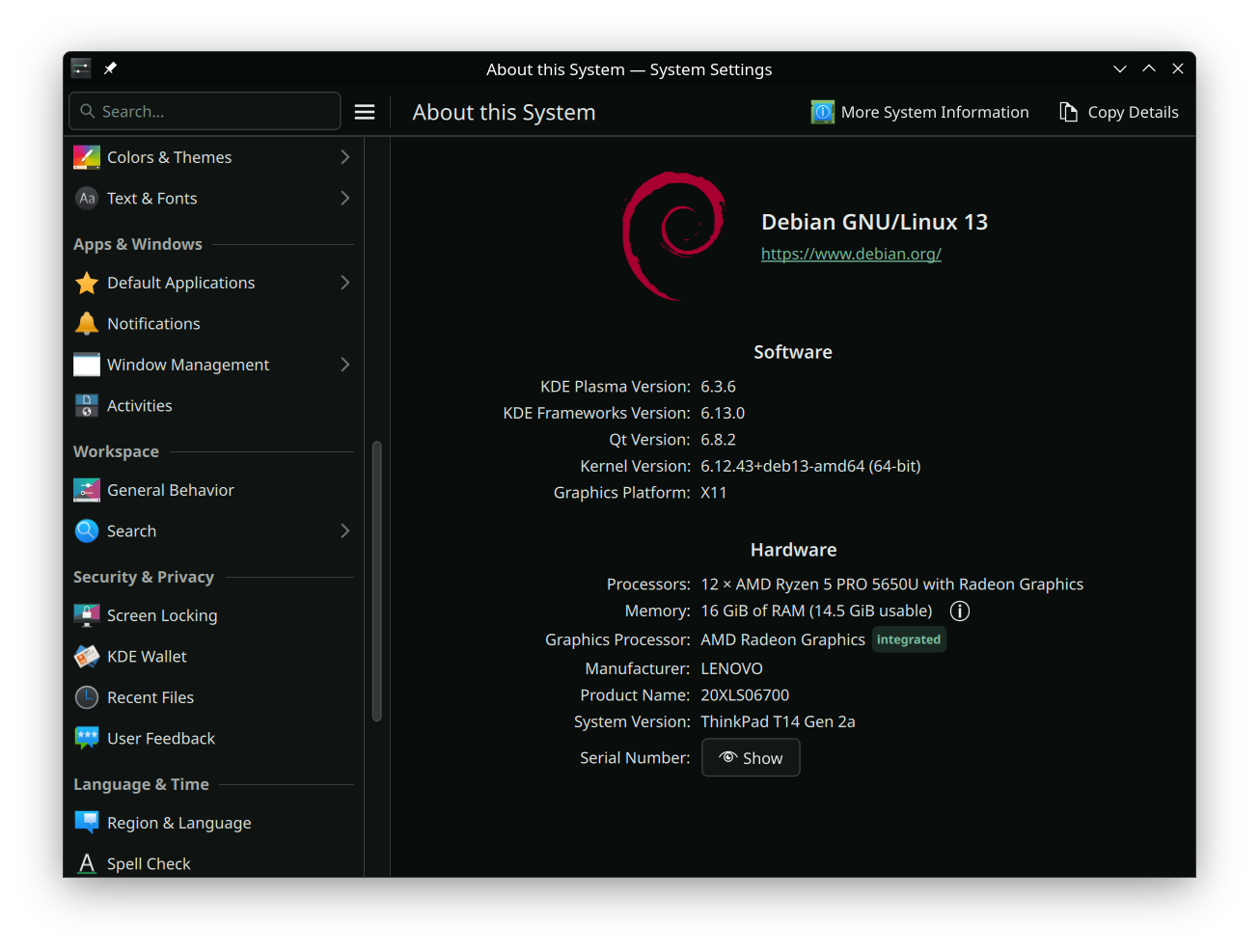The image size is (1259, 952).
Task: Click the Colors & Themes palette icon
Action: [87, 157]
